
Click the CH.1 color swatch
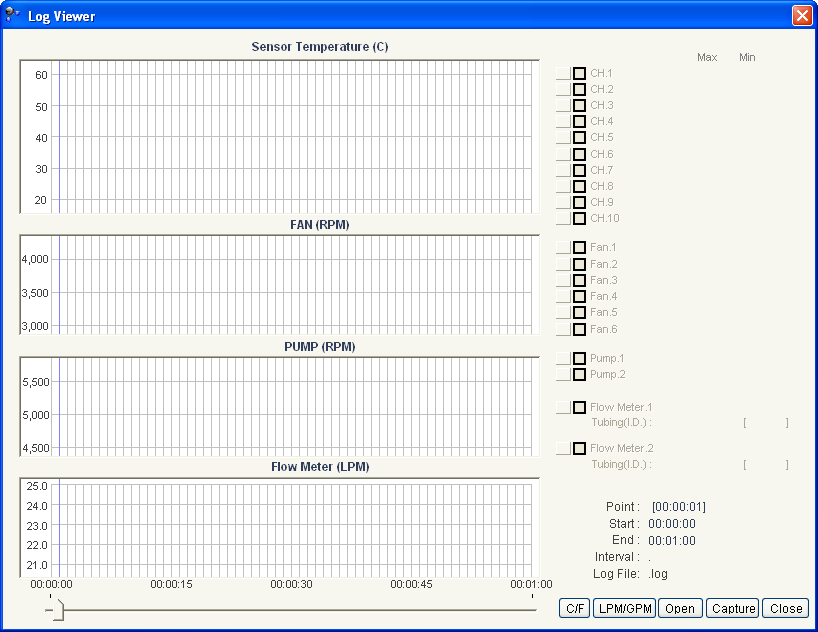coord(563,73)
